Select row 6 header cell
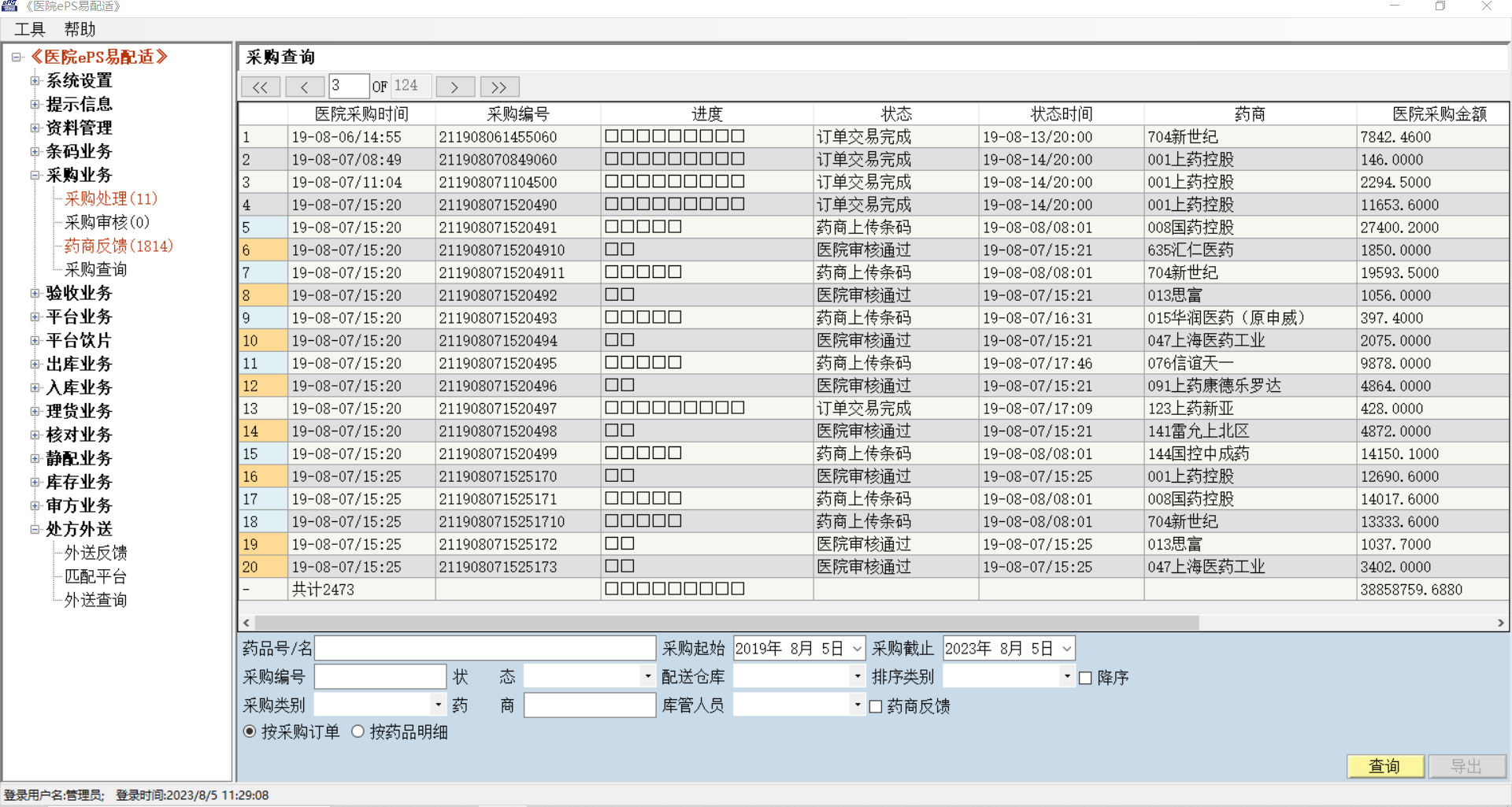Viewport: 1512px width, 807px height. [x=263, y=250]
